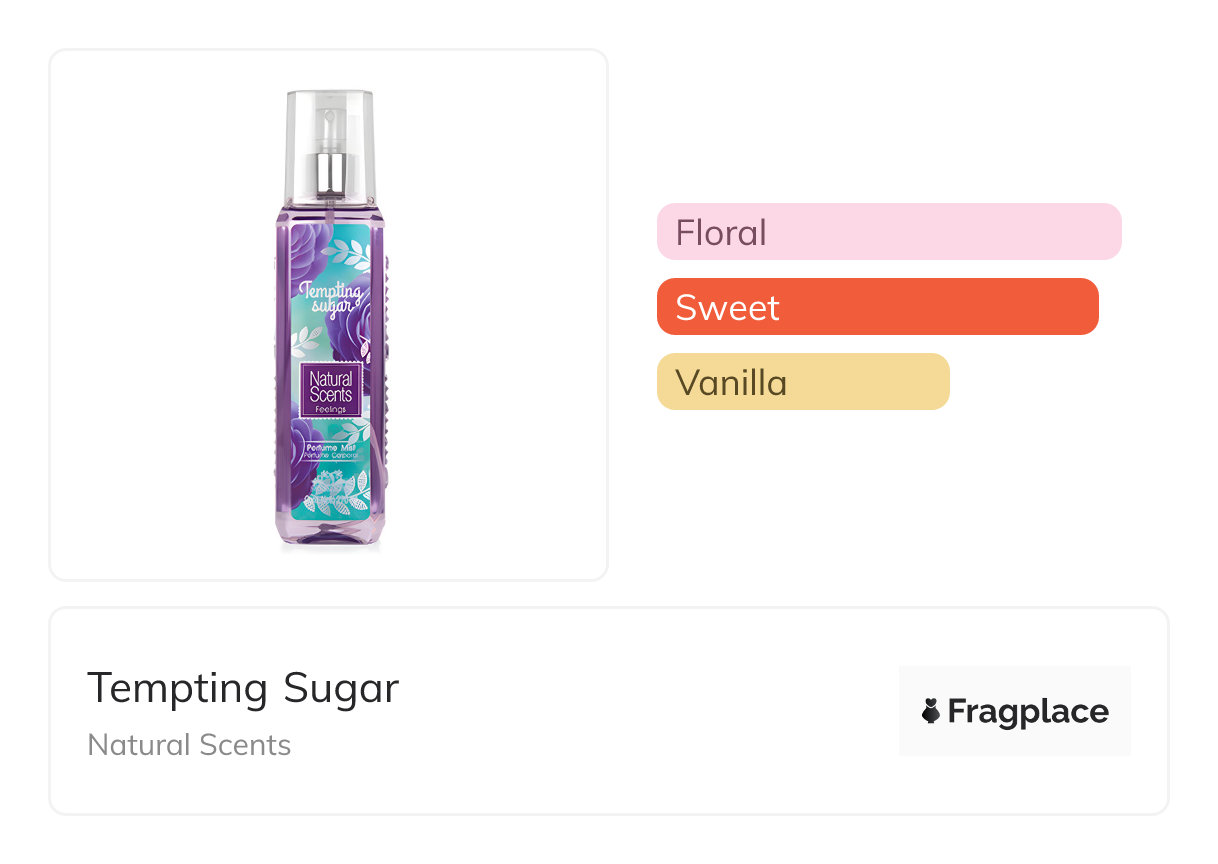Click the word 'Floral' in accord list
Viewport: 1218px width, 864px height.
click(721, 232)
